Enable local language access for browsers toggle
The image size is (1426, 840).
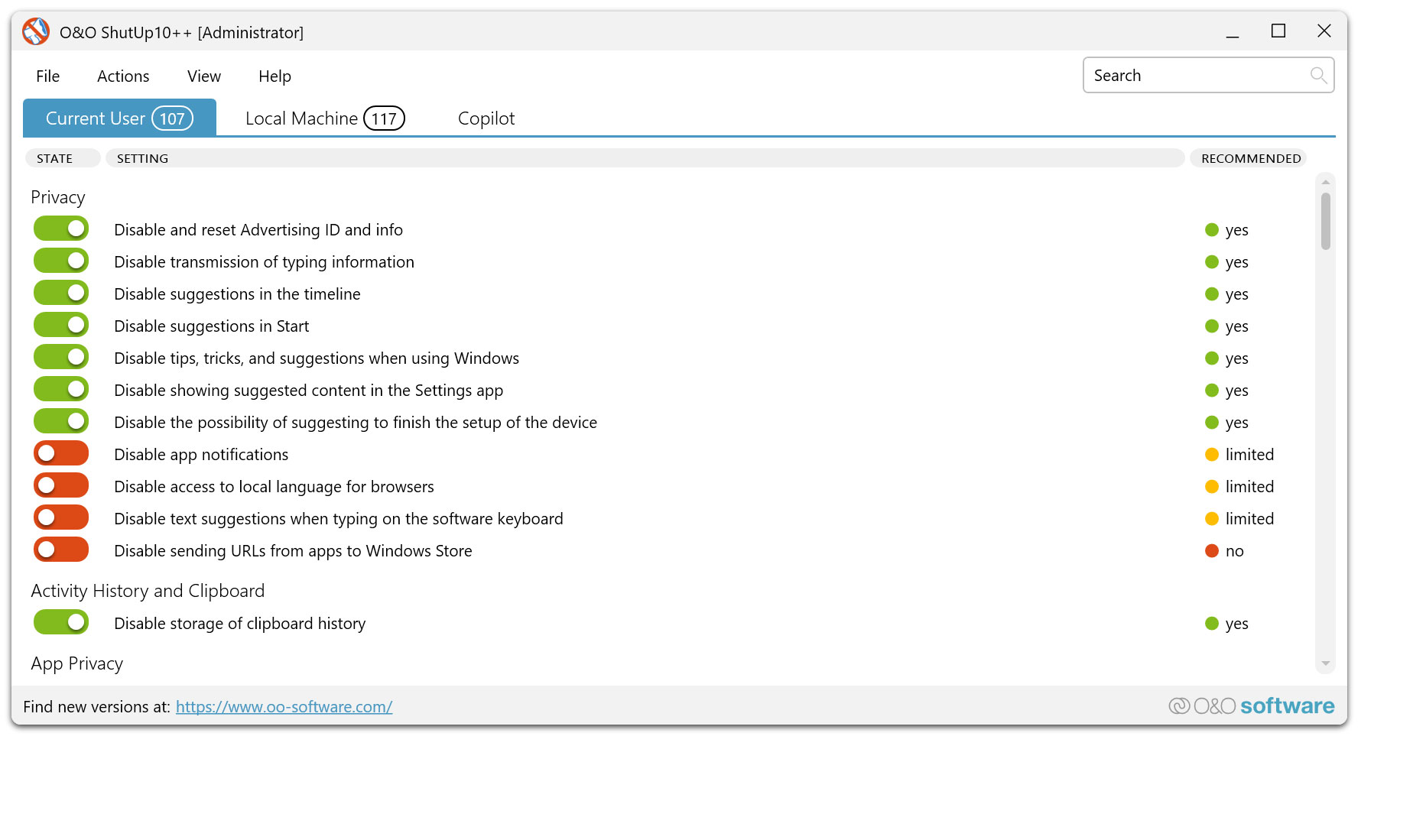pyautogui.click(x=60, y=485)
